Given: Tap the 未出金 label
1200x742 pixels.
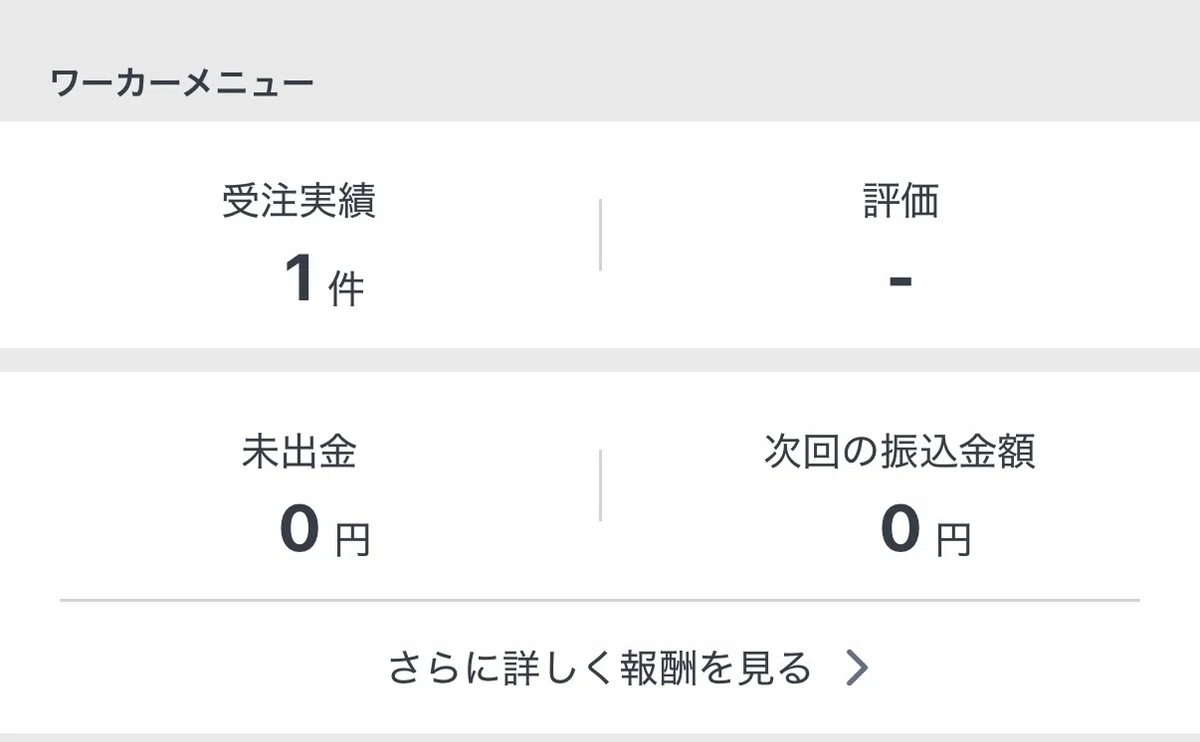Looking at the screenshot, I should 299,454.
